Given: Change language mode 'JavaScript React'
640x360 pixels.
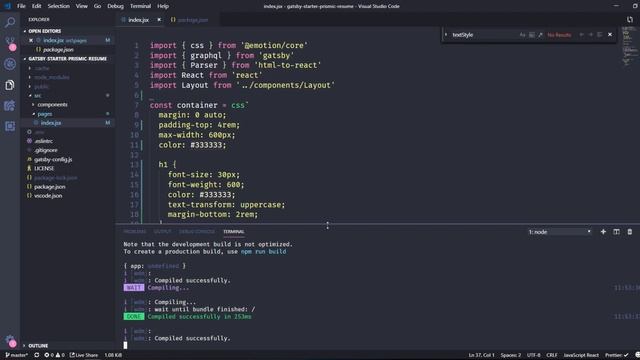Looking at the screenshot, I should [x=581, y=355].
